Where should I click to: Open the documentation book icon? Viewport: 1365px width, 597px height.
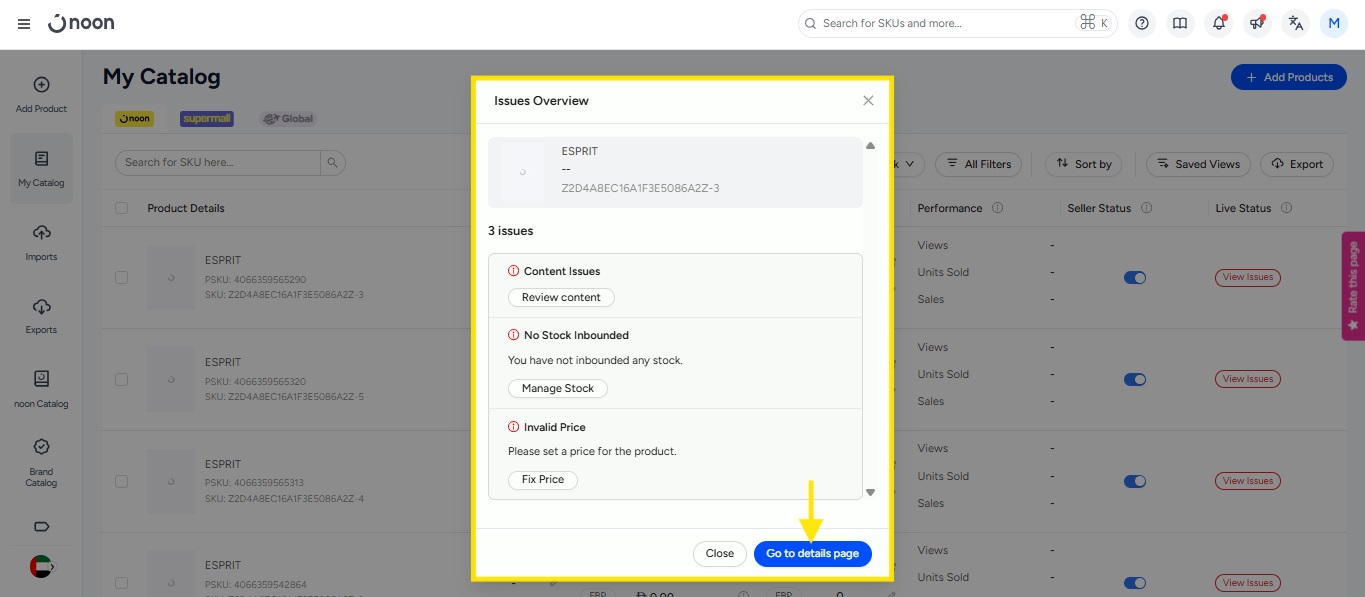coord(1180,24)
